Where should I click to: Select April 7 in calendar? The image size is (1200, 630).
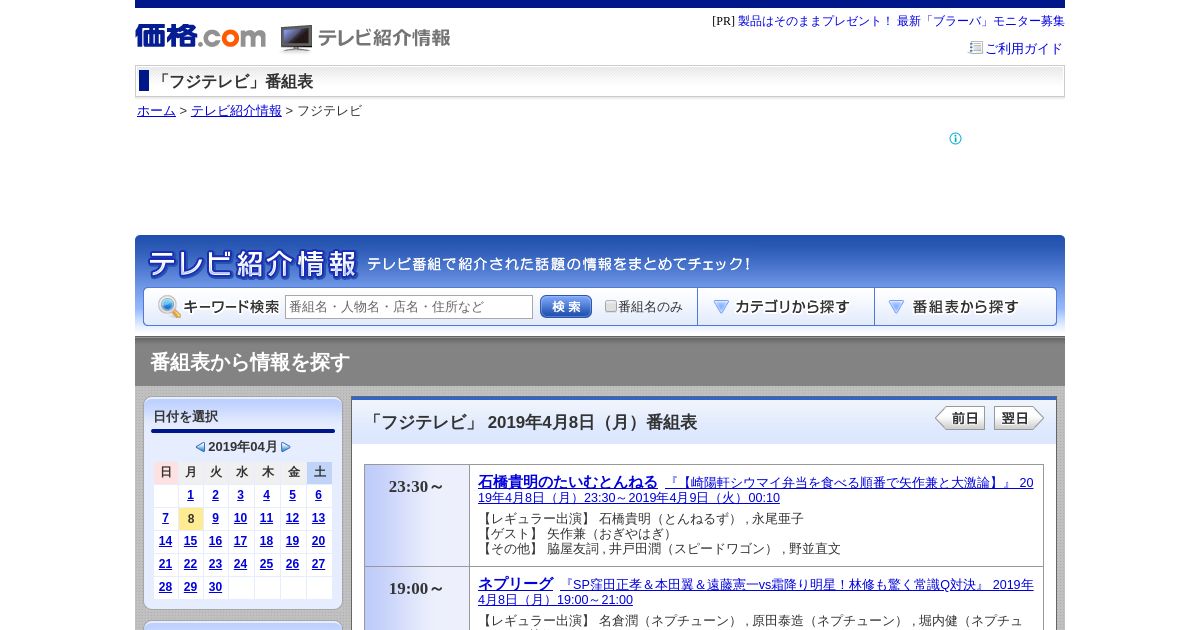165,518
